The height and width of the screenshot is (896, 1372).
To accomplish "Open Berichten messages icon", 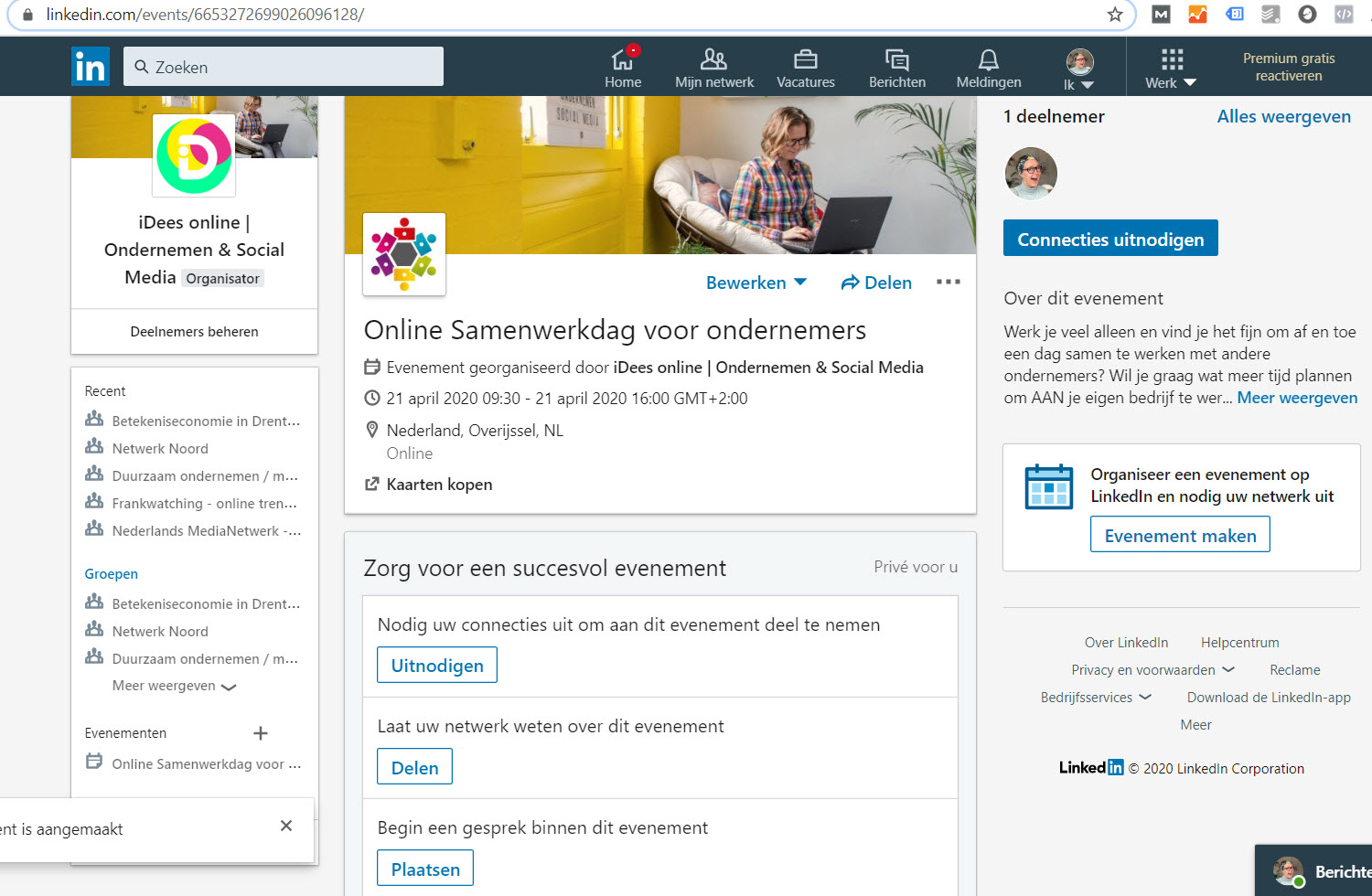I will point(896,60).
